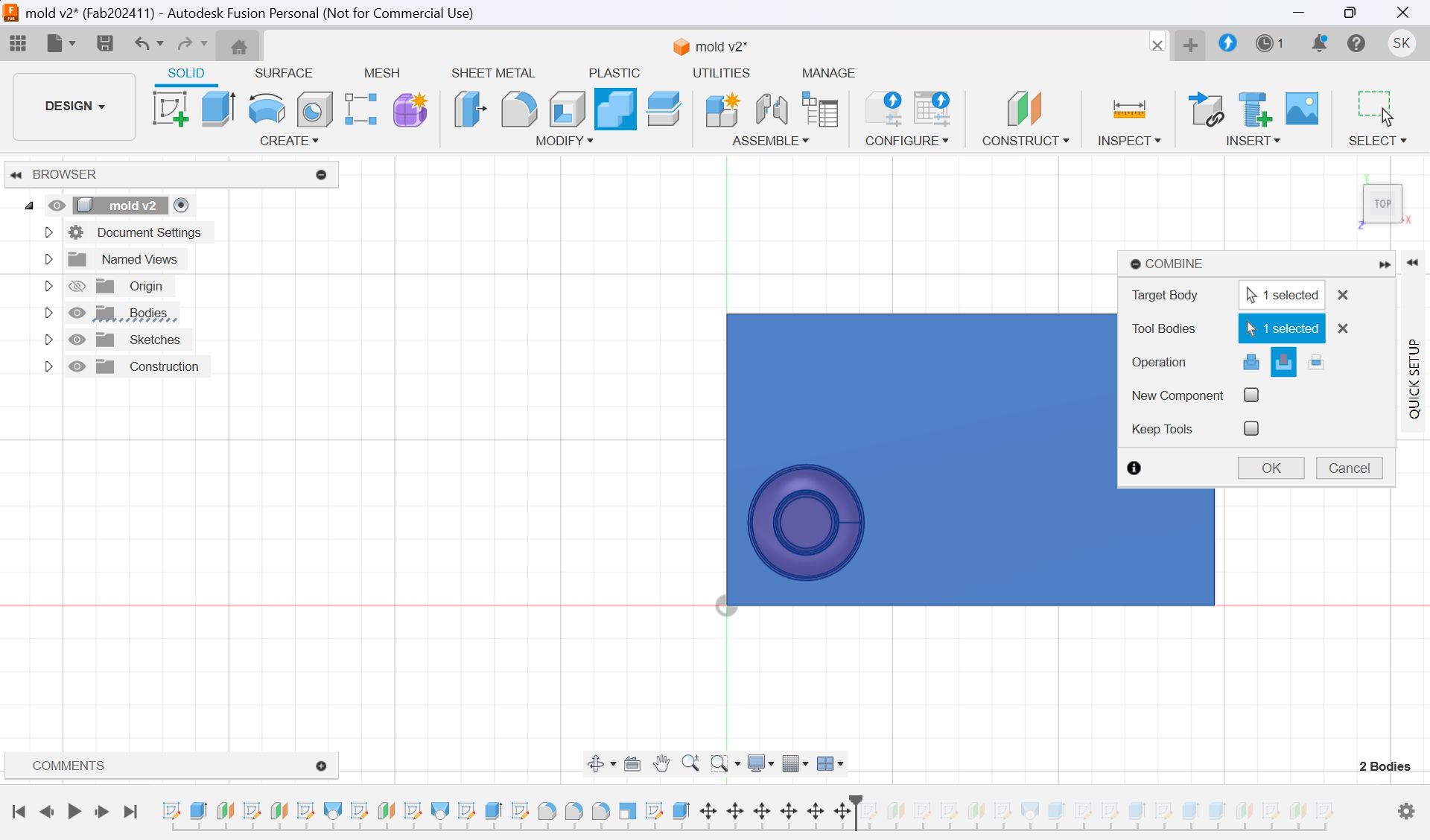1430x840 pixels.
Task: Toggle the New Component checkbox
Action: tap(1251, 395)
